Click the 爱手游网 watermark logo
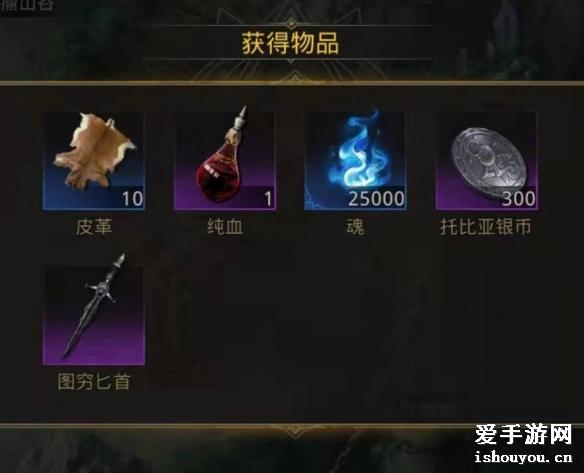 523,434
